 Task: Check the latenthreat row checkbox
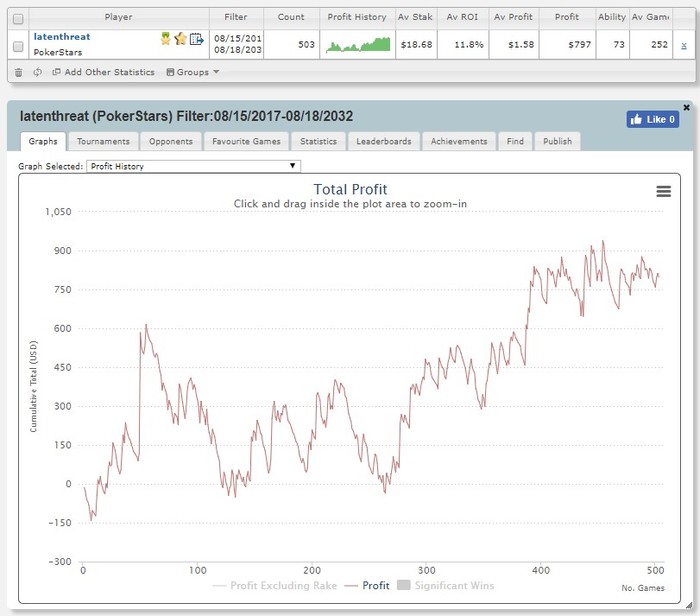click(18, 46)
